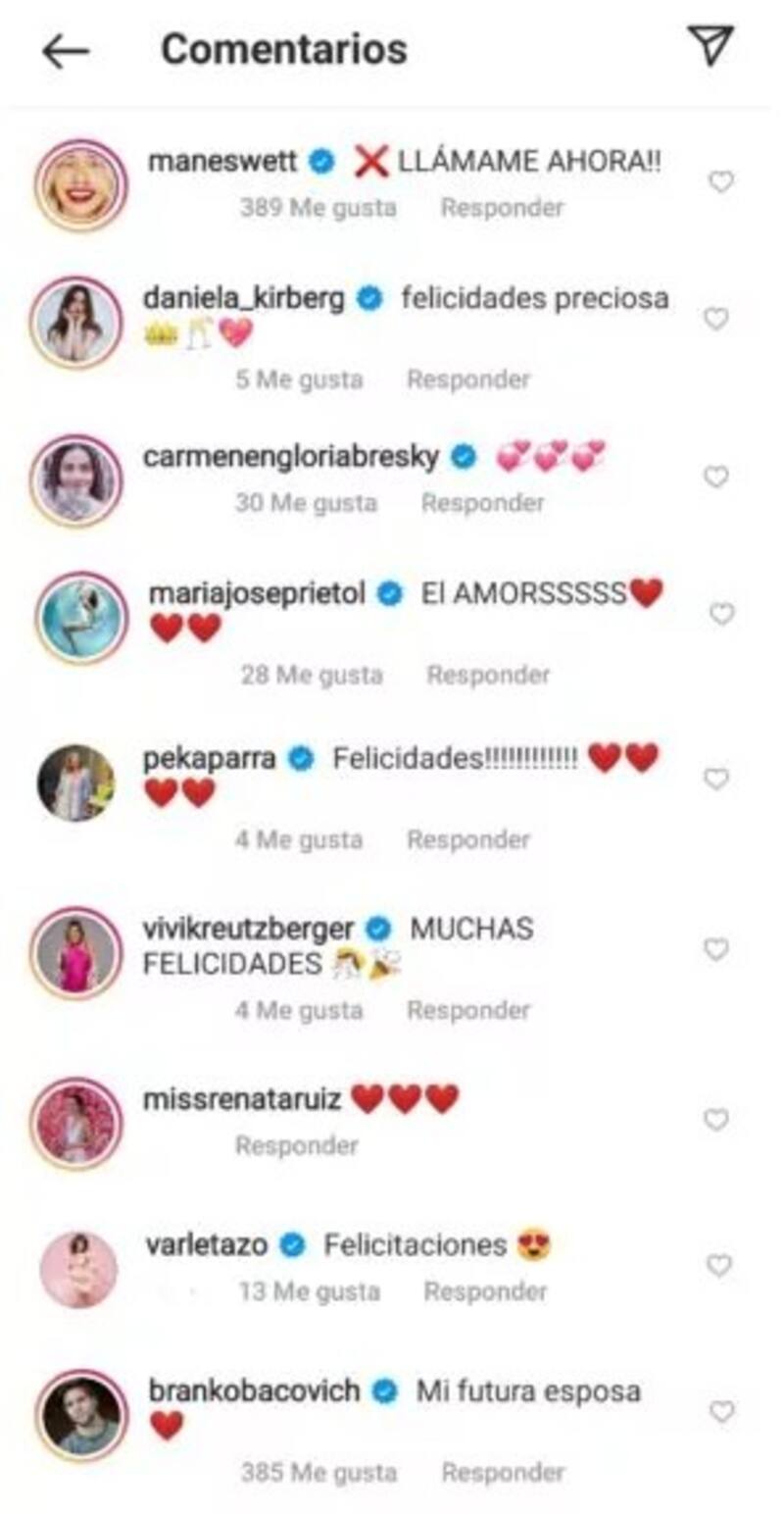Tap heart next to vivikreutzberger's comment

717,949
